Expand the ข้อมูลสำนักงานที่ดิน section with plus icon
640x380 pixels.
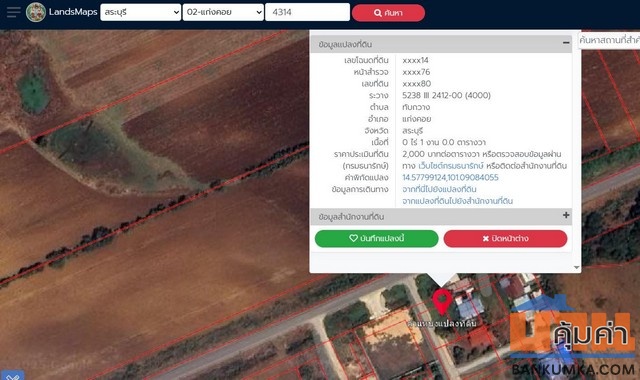566,215
